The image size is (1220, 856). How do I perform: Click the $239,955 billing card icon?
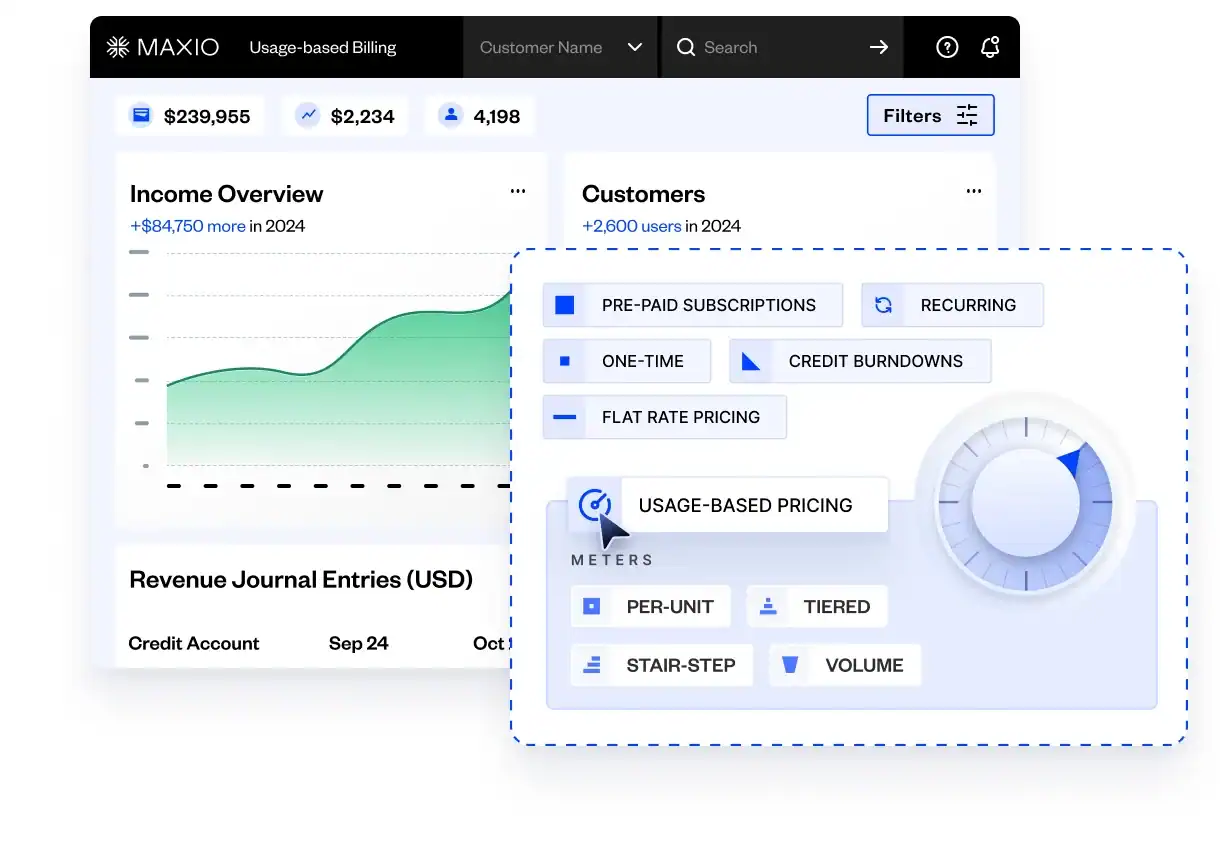click(x=141, y=116)
